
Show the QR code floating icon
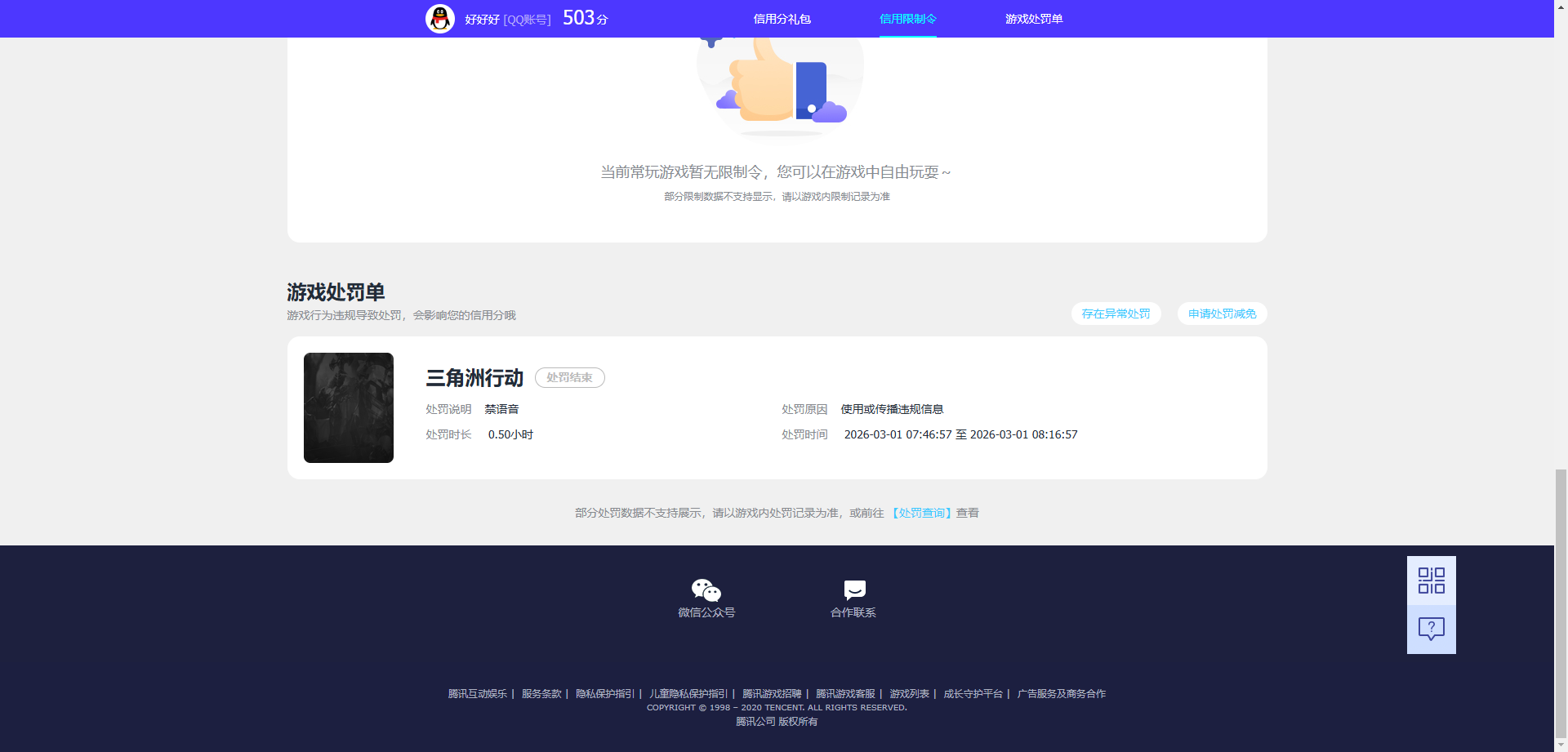tap(1431, 581)
